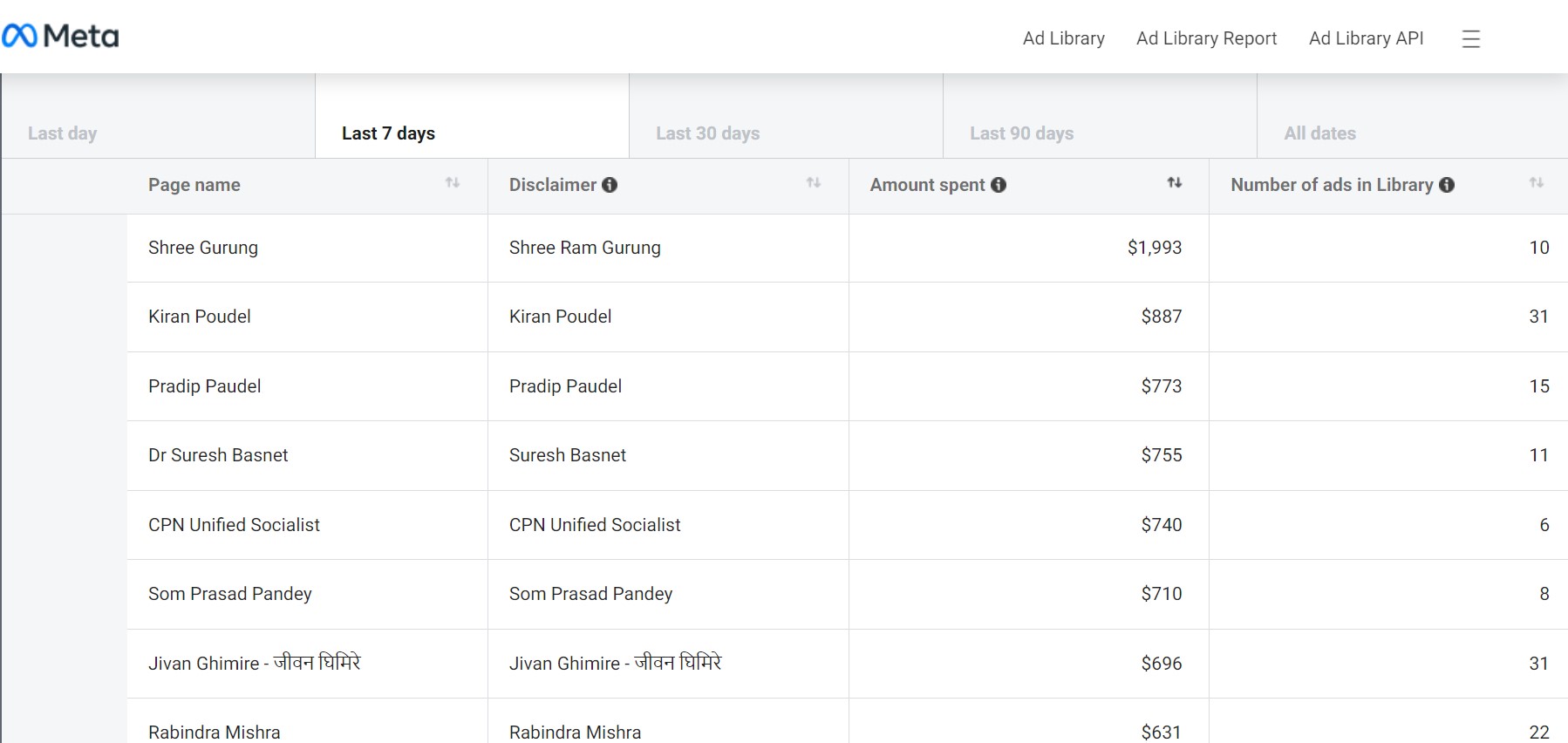Select page name Dr Suresh Basnet
Image resolution: width=1568 pixels, height=743 pixels.
[218, 455]
